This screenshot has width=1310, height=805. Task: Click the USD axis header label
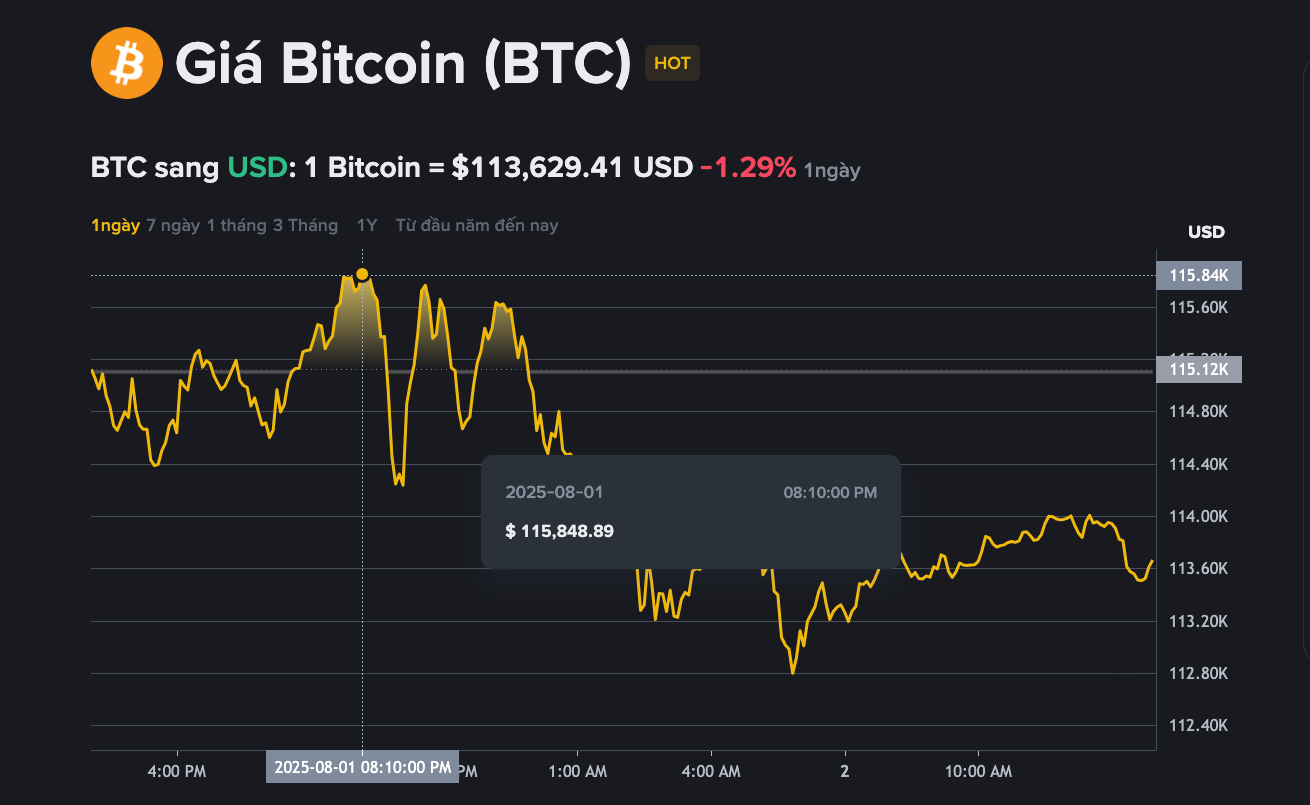click(x=1204, y=232)
